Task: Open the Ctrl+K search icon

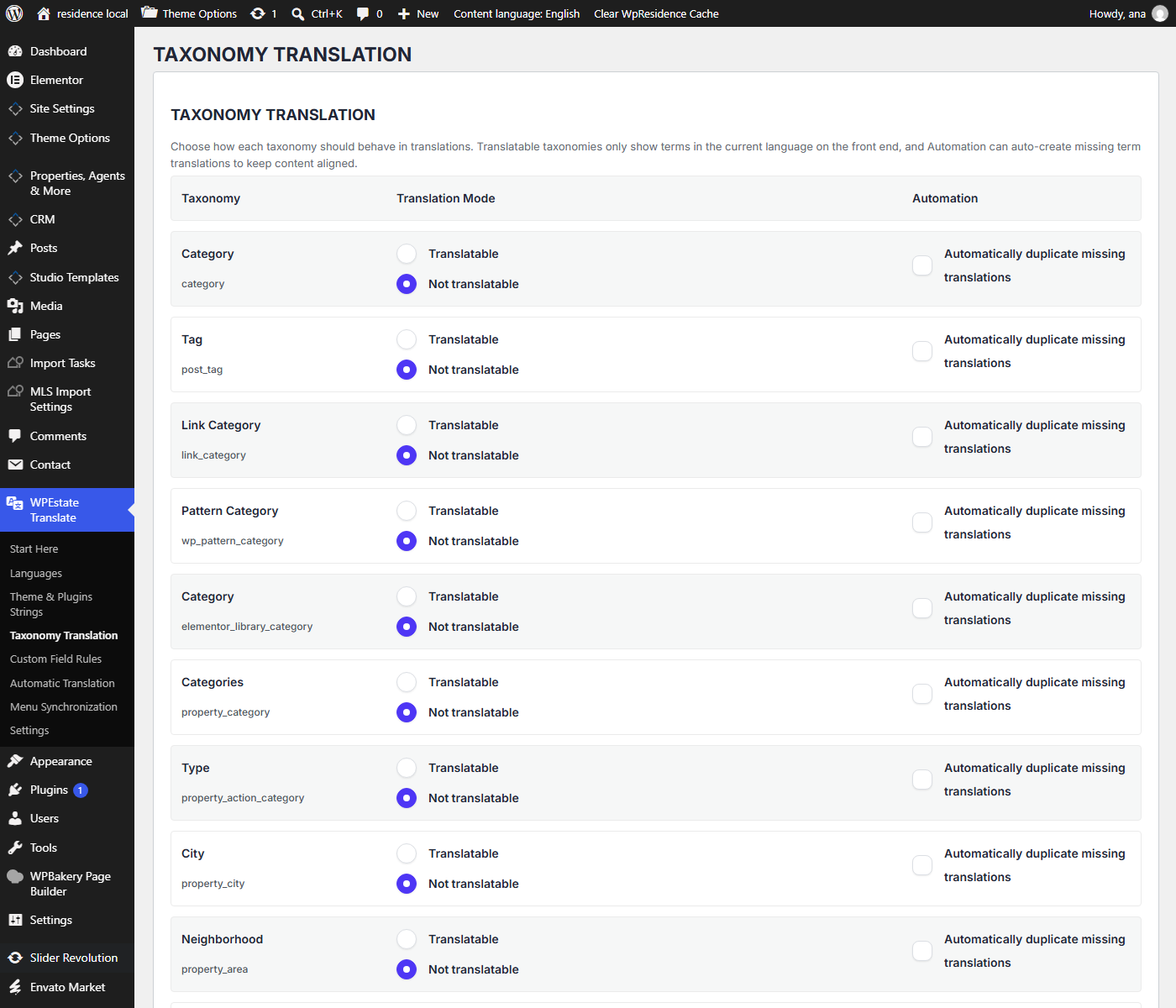Action: coord(298,13)
